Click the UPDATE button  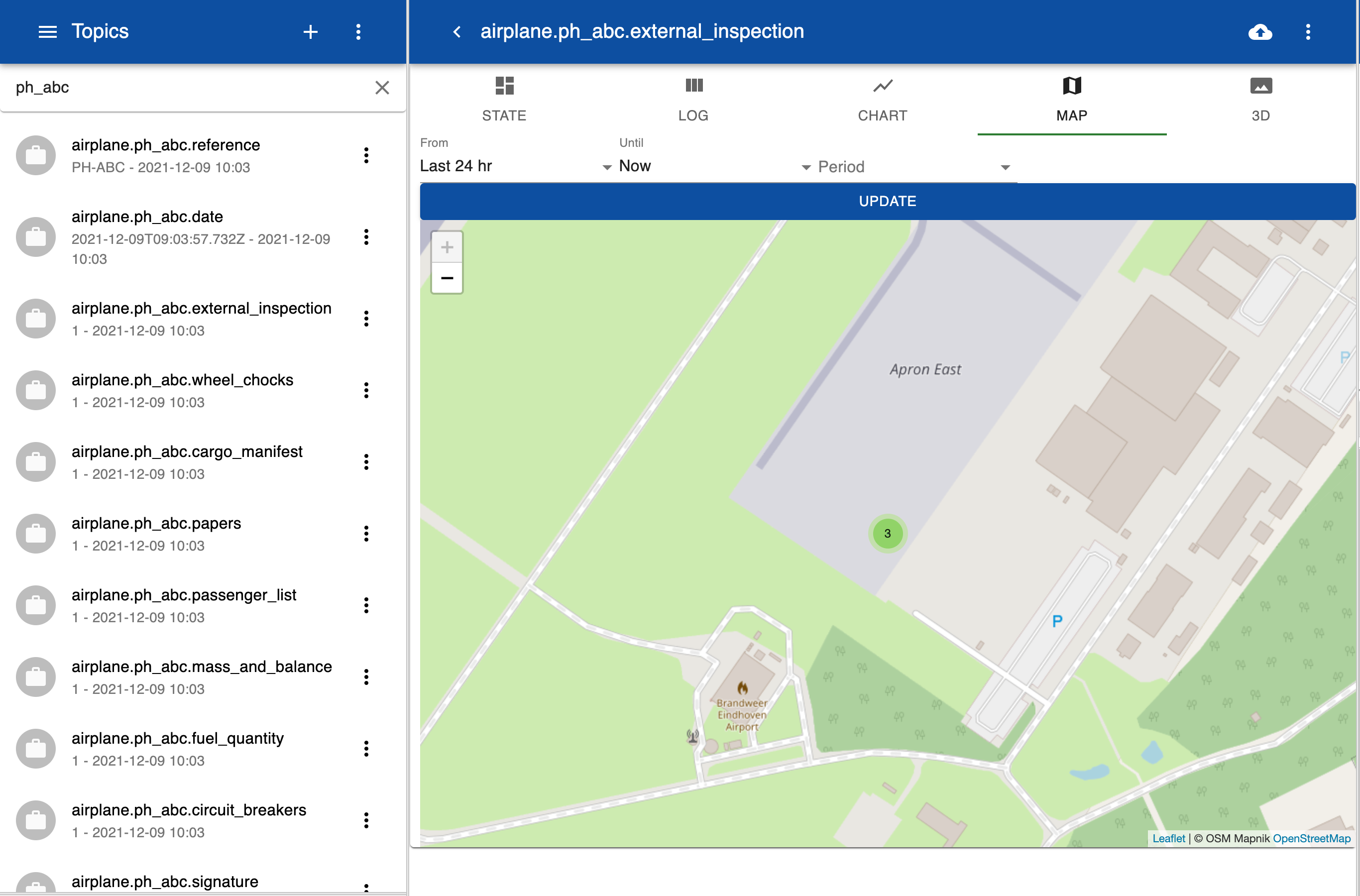(888, 201)
